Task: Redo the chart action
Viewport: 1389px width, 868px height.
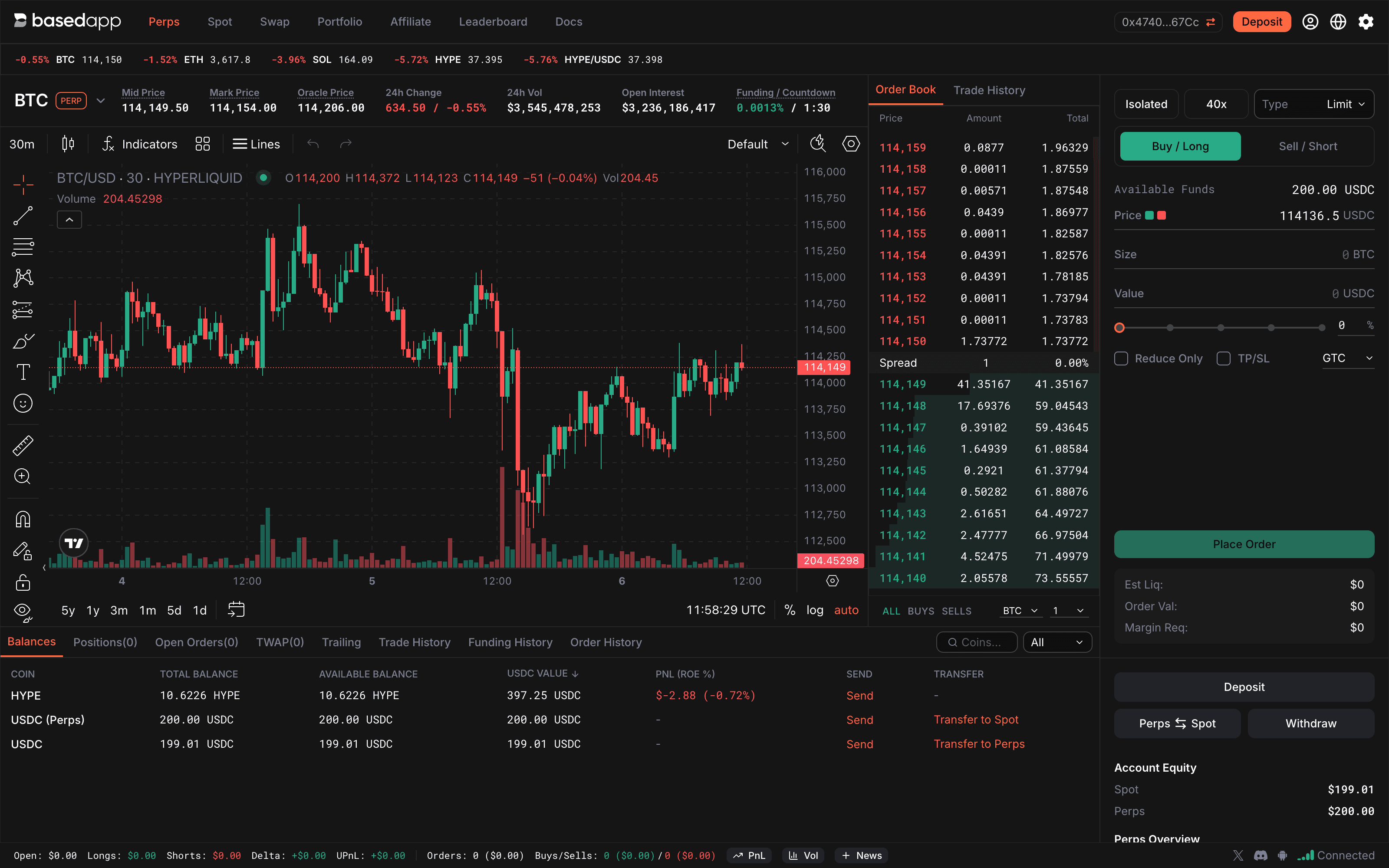Action: click(x=346, y=144)
